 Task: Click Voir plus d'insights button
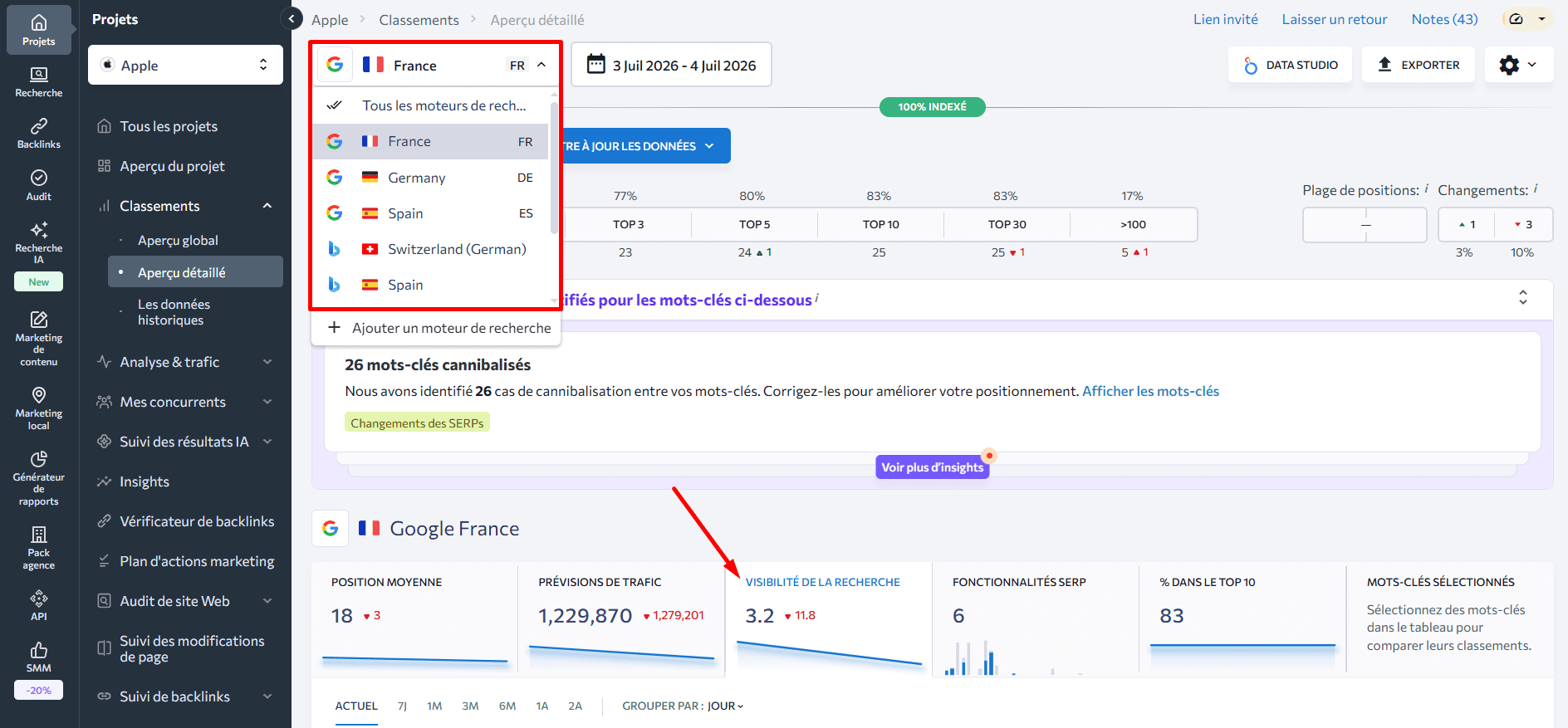932,467
